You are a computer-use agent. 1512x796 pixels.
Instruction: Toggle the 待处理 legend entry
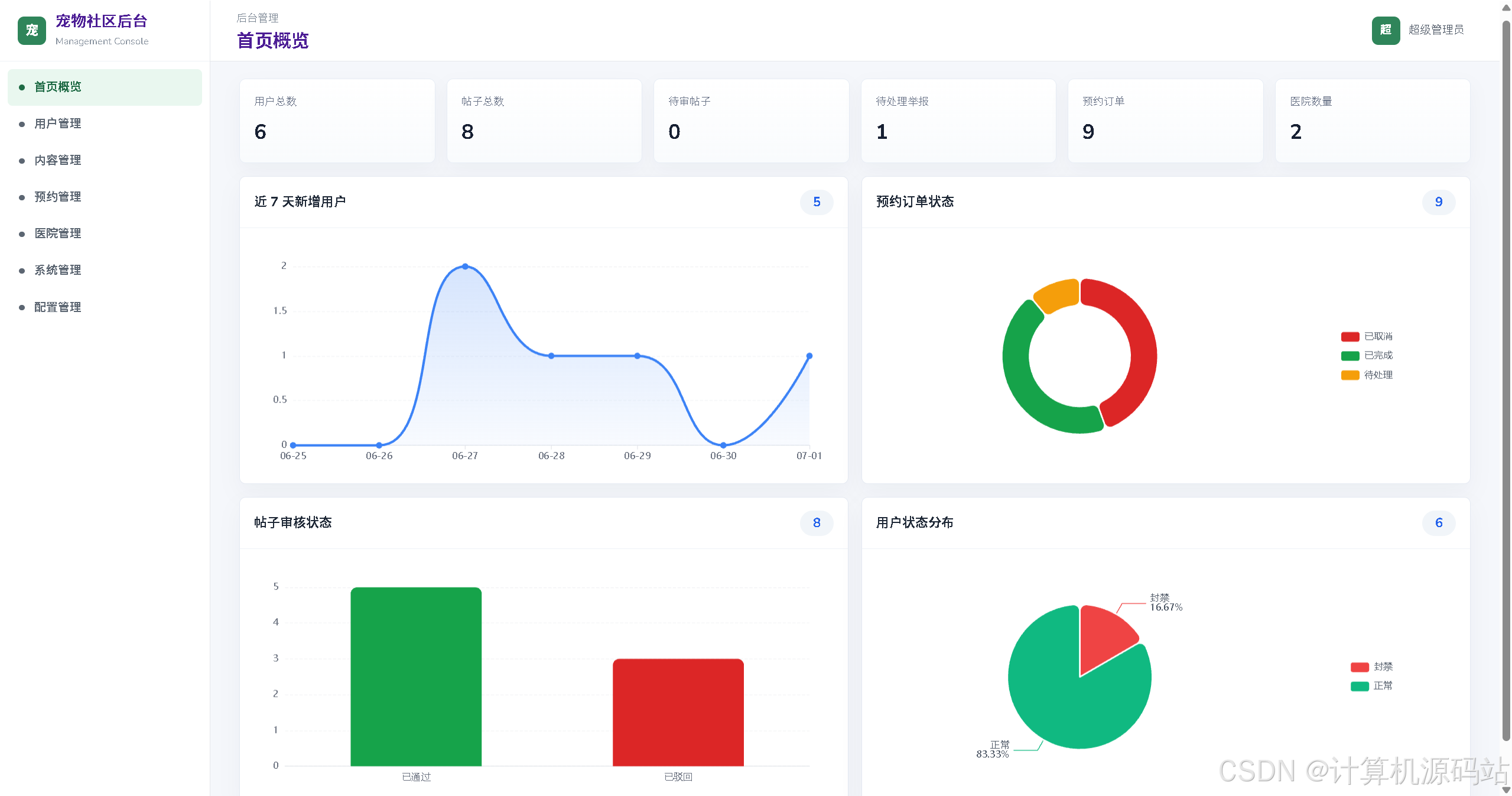1367,375
